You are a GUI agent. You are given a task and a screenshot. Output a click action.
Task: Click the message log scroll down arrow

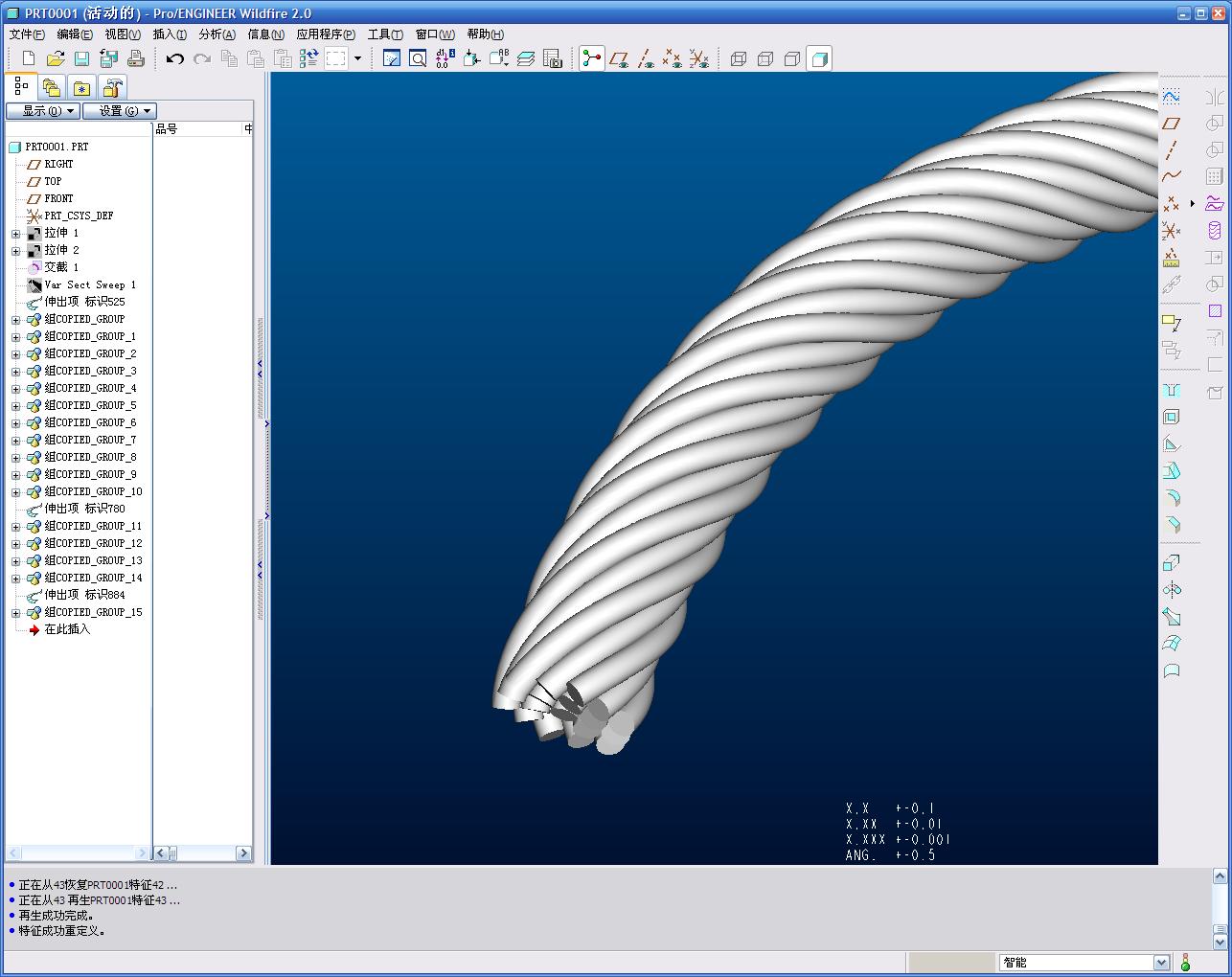pos(1221,943)
